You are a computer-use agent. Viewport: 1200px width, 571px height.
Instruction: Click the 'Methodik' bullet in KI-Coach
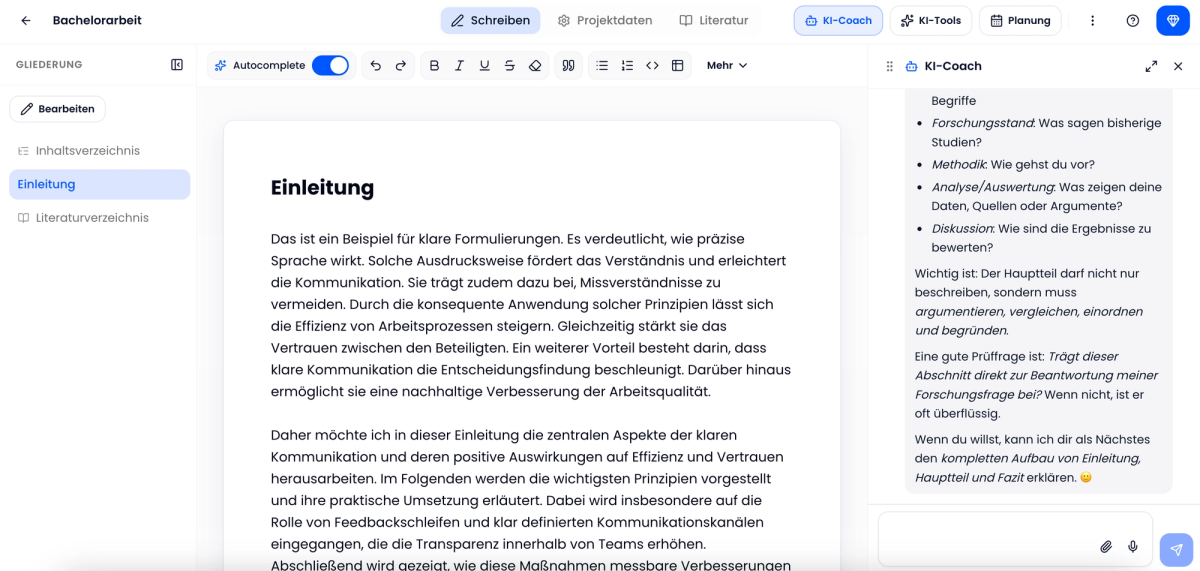1013,164
